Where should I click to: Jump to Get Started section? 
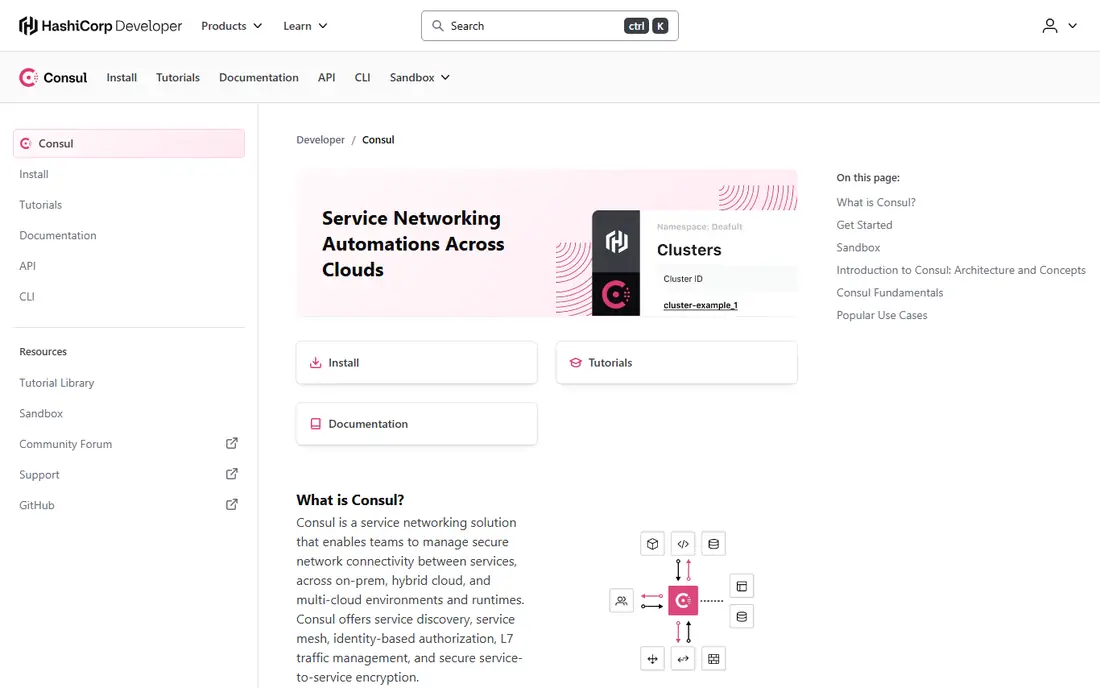click(864, 225)
